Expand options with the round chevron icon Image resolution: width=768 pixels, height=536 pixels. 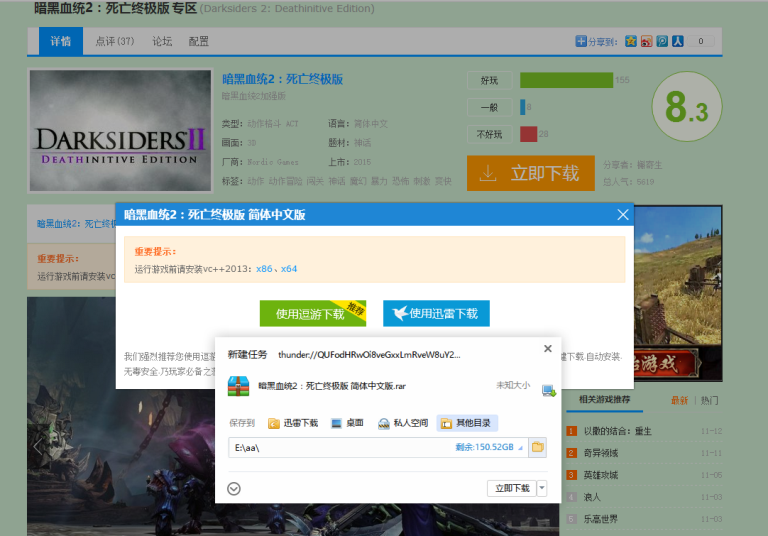coord(234,488)
